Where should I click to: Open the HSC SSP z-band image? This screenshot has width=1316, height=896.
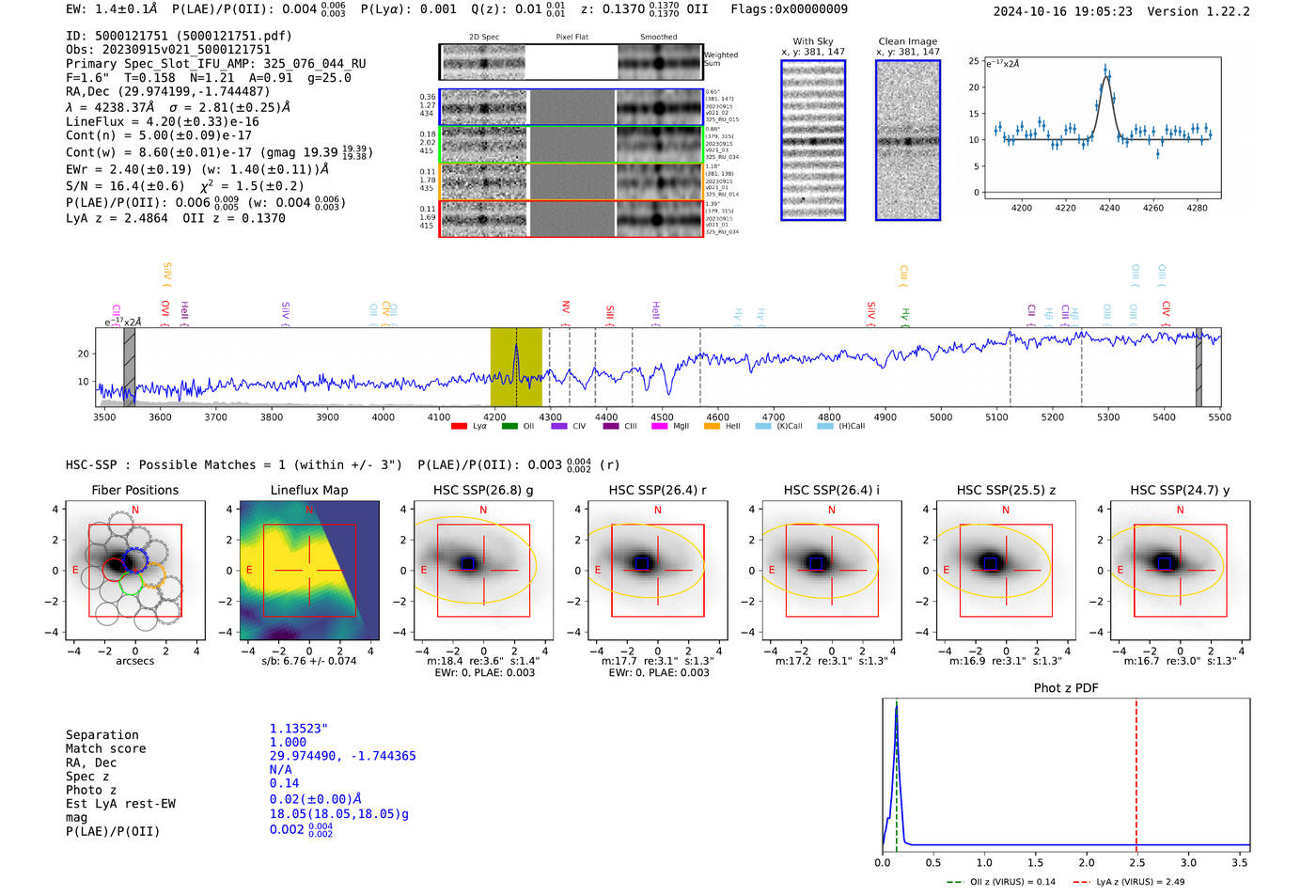point(1006,571)
